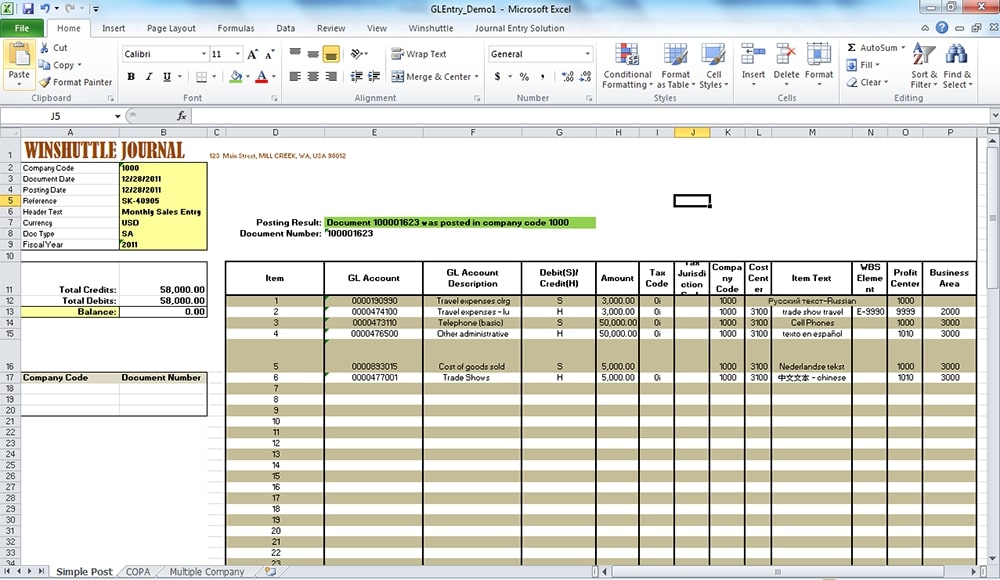Switch to the COPA sheet tab
The width and height of the screenshot is (1000, 580).
pos(138,572)
